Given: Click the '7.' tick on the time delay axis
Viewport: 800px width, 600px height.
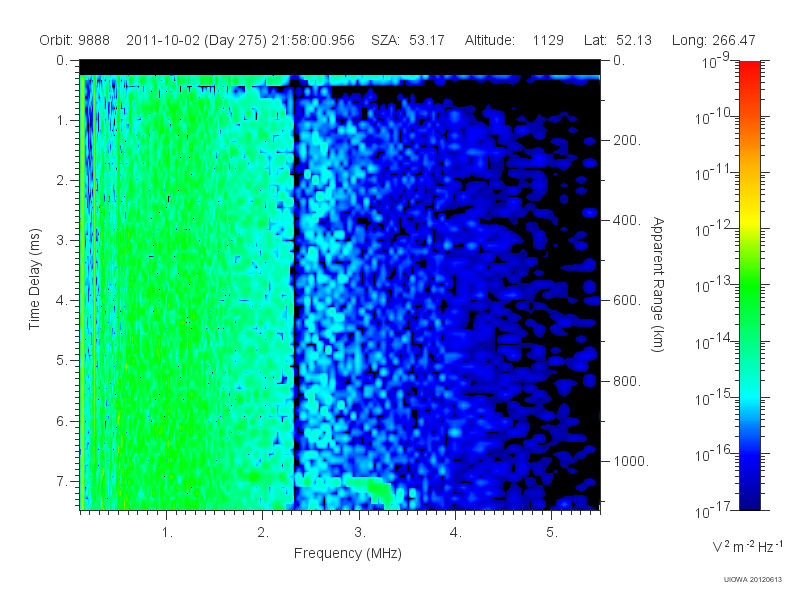Looking at the screenshot, I should [x=62, y=481].
